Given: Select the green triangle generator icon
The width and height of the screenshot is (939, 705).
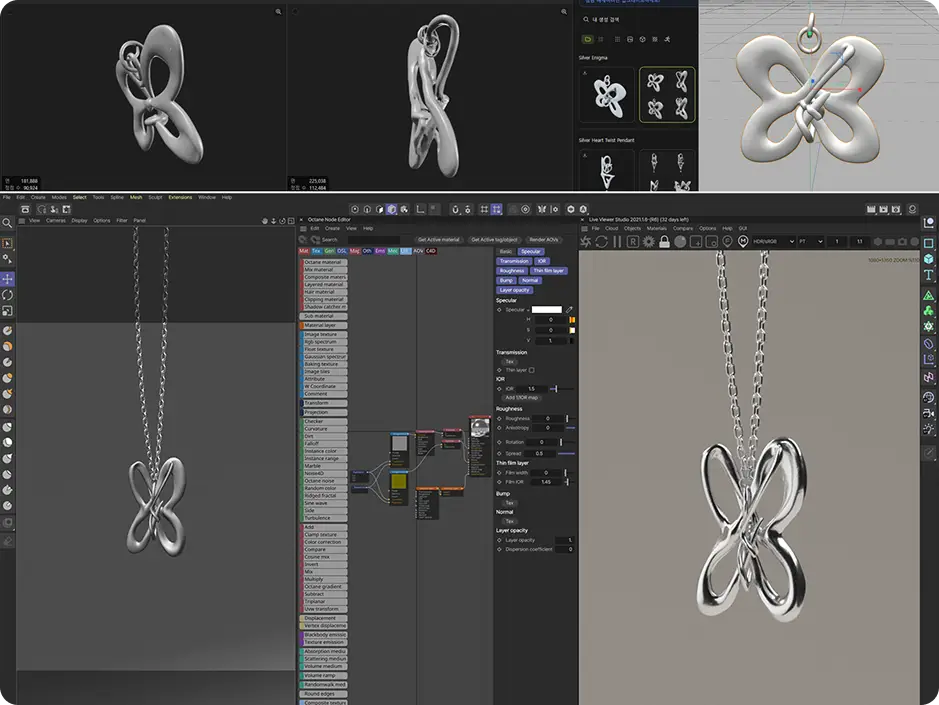Looking at the screenshot, I should (x=928, y=295).
